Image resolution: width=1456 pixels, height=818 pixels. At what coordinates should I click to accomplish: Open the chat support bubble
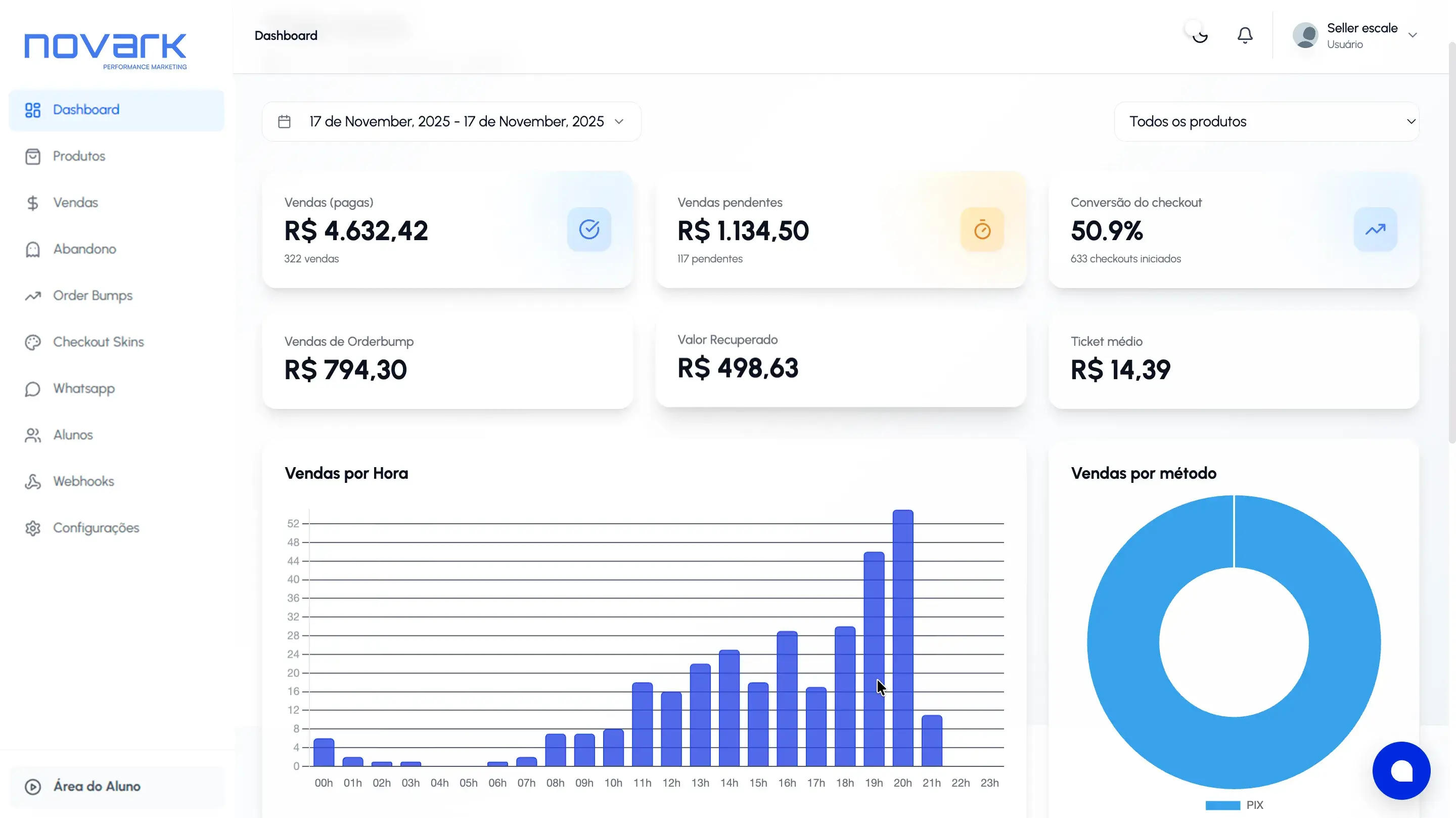[1401, 770]
